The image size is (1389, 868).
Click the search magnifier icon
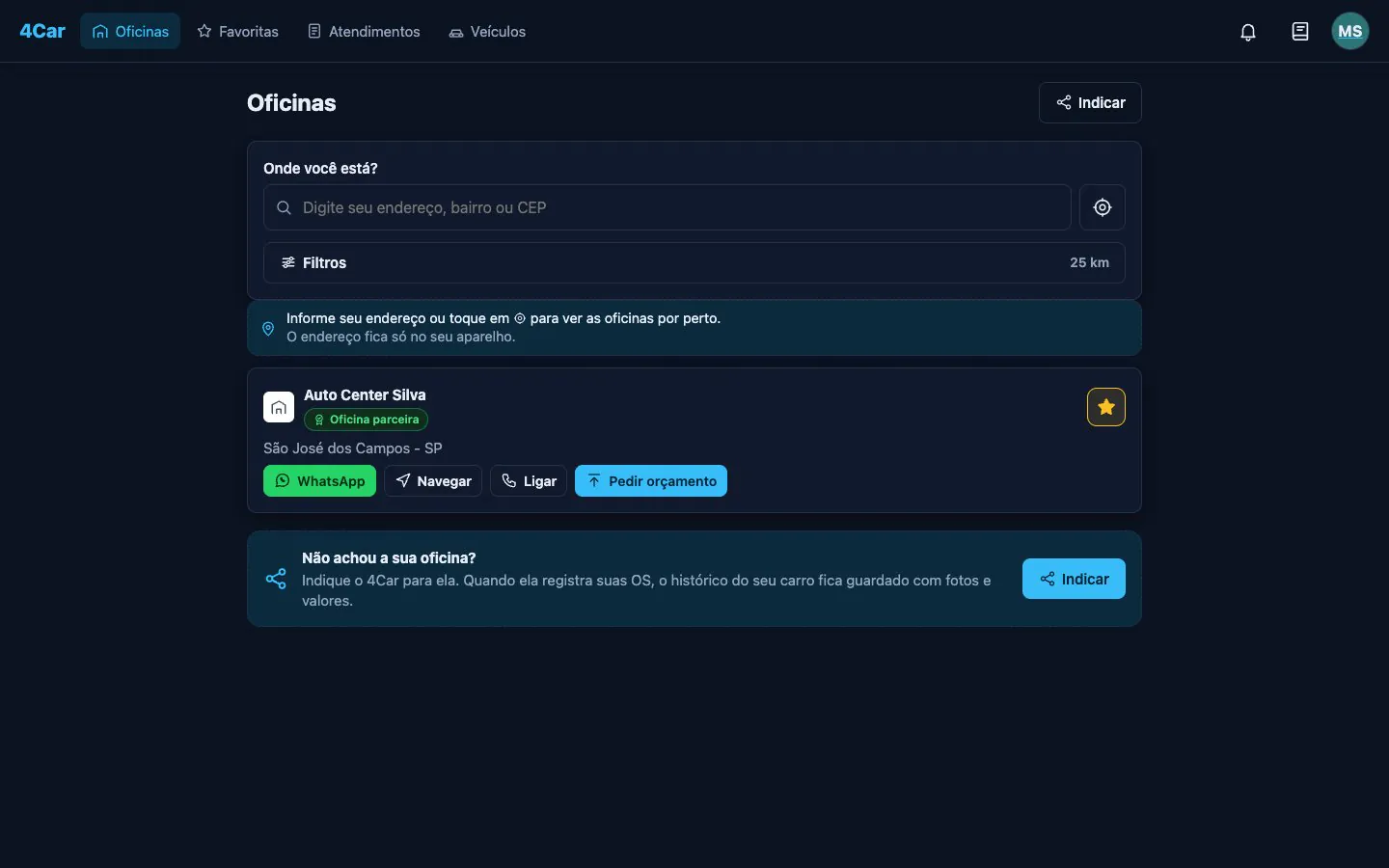(284, 207)
